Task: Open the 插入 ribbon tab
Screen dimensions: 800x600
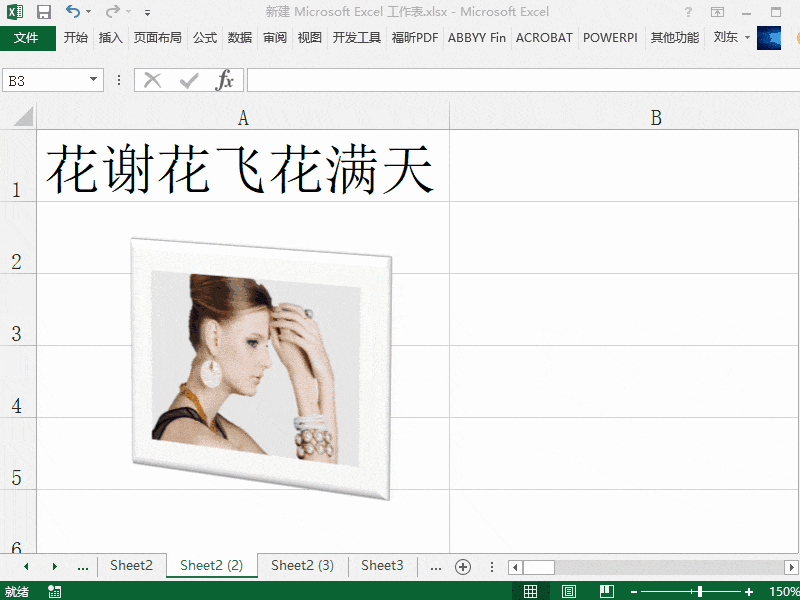Action: point(110,37)
